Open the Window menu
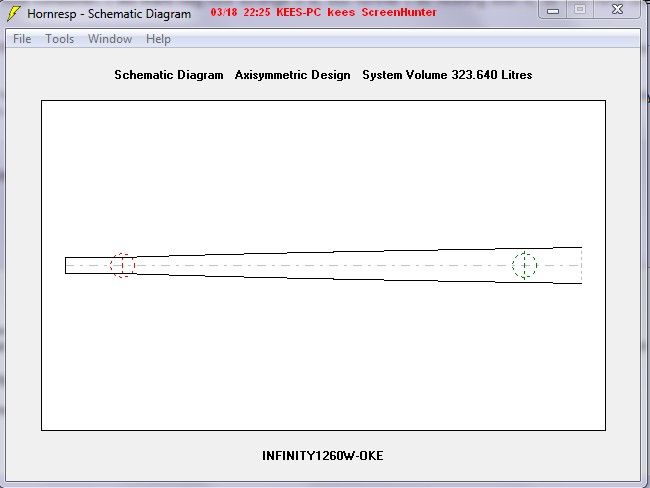650x488 pixels. [110, 39]
